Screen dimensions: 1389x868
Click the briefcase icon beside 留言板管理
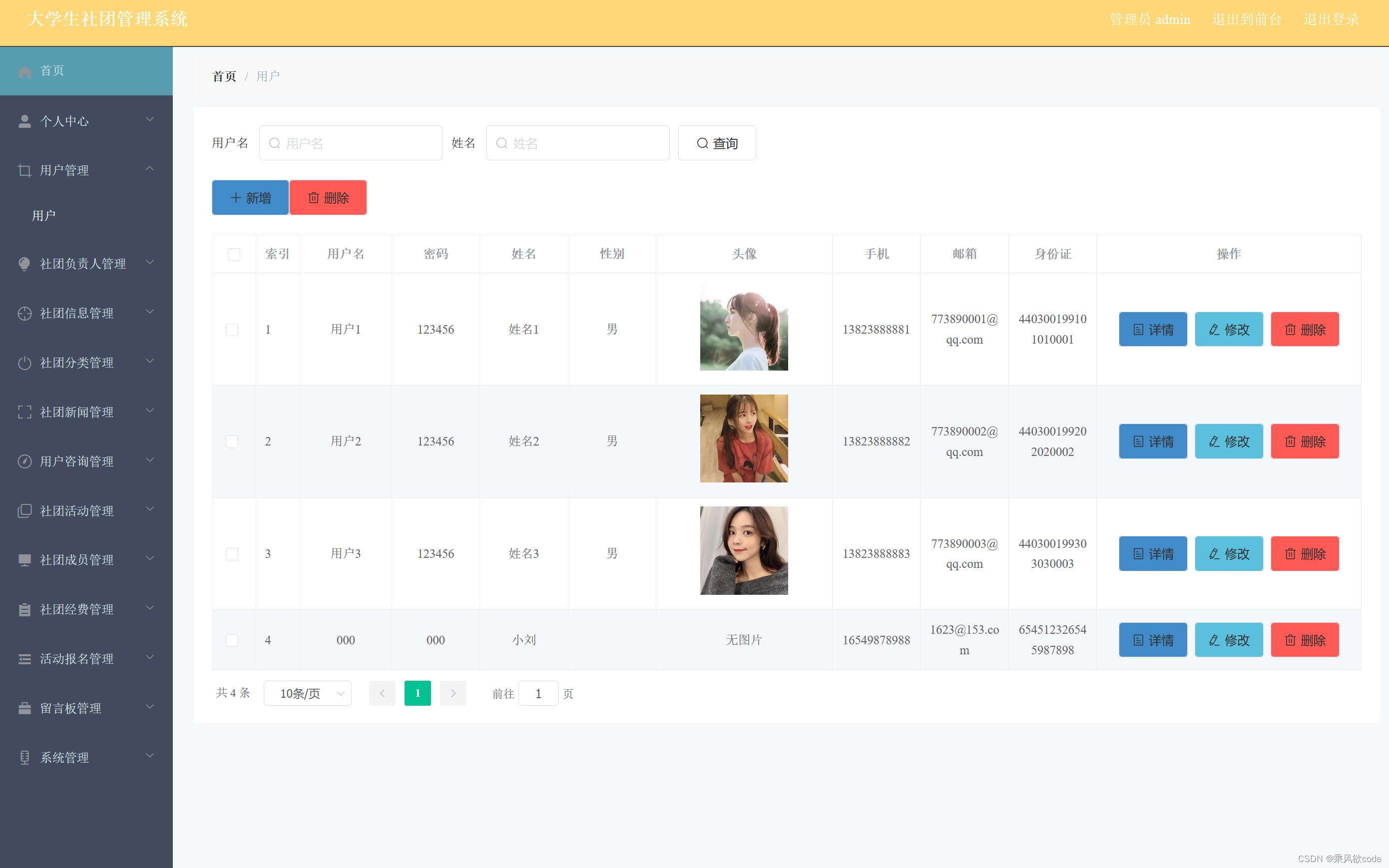(24, 708)
